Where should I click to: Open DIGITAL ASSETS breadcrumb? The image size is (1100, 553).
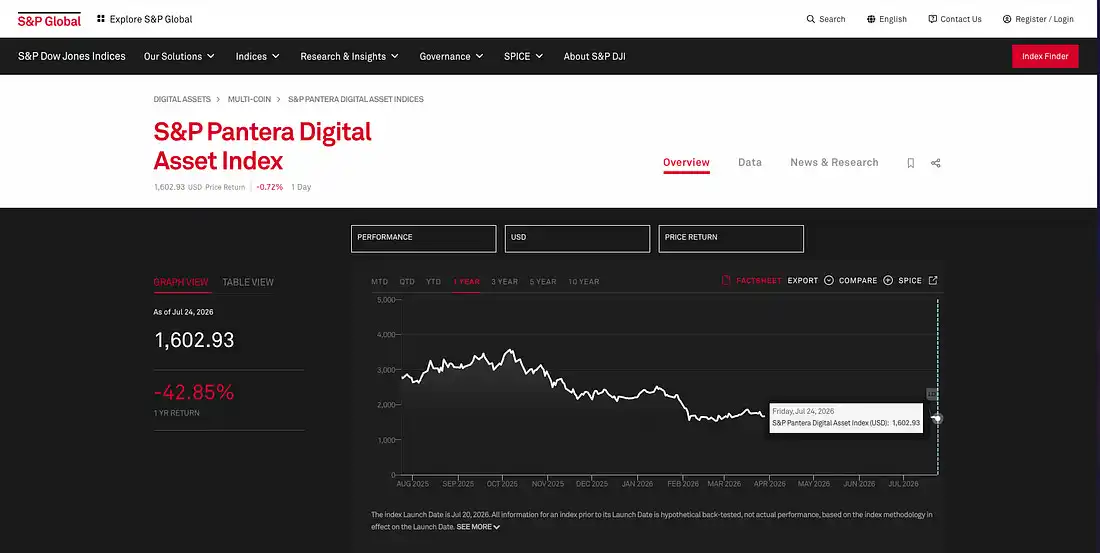tap(182, 99)
